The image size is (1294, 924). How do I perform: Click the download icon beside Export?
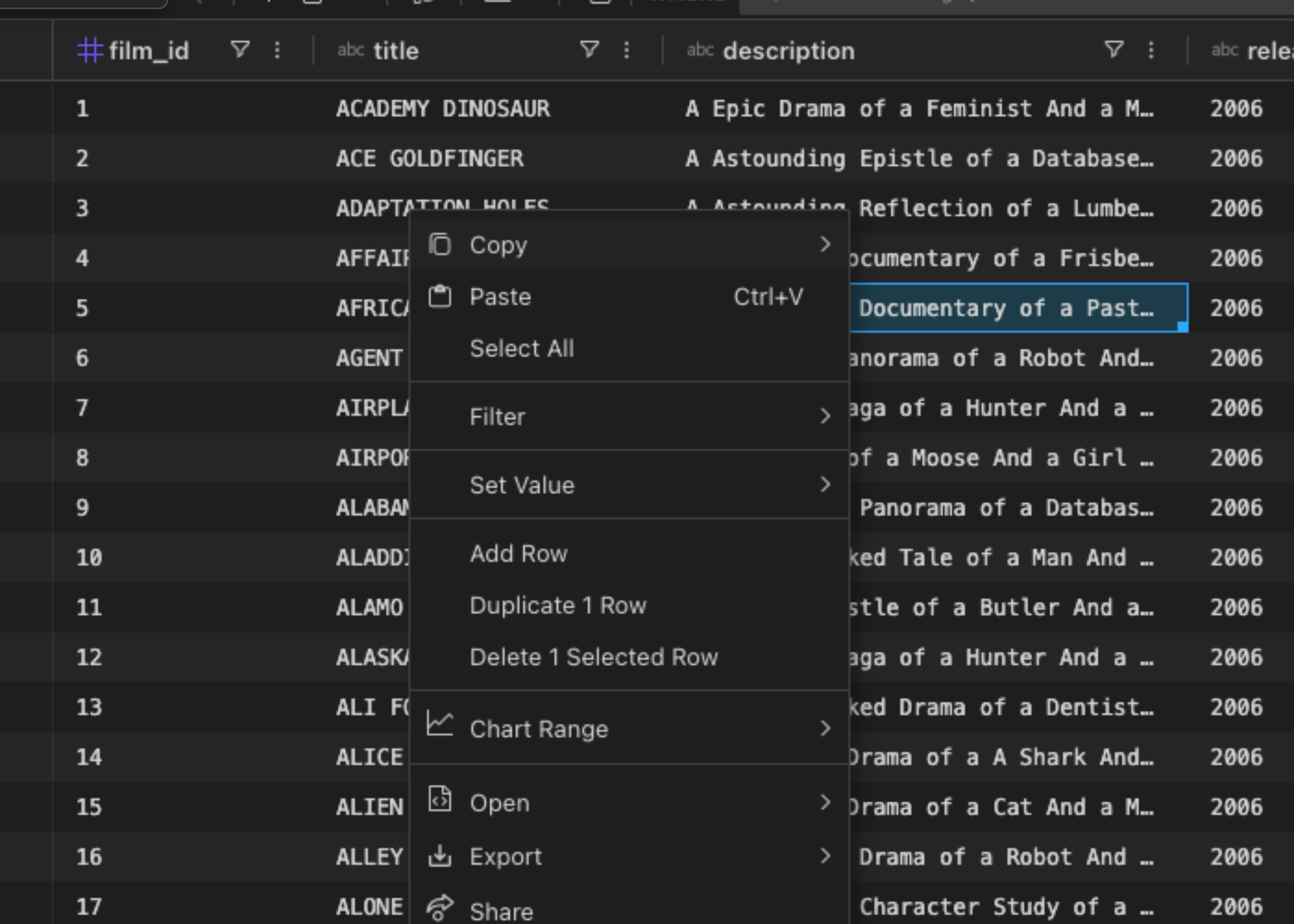point(440,856)
